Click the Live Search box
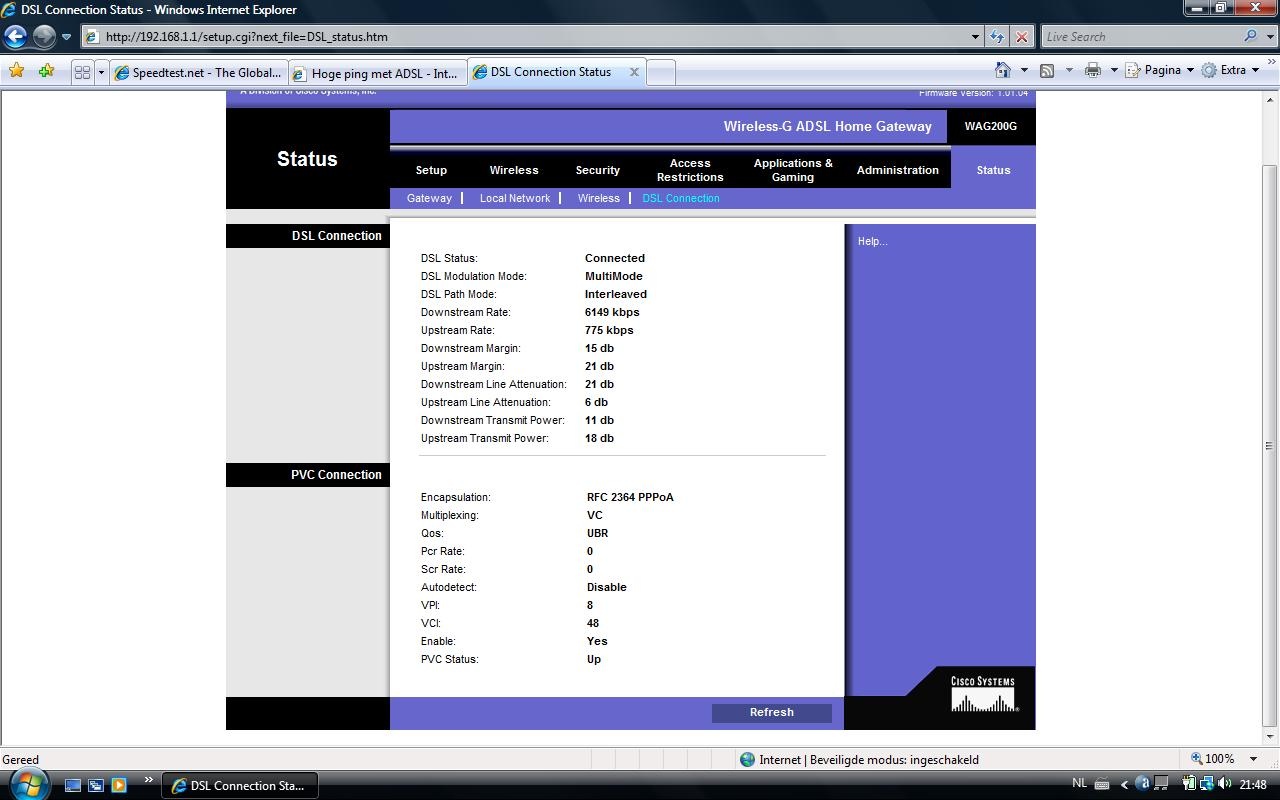This screenshot has height=800, width=1280. click(1140, 37)
